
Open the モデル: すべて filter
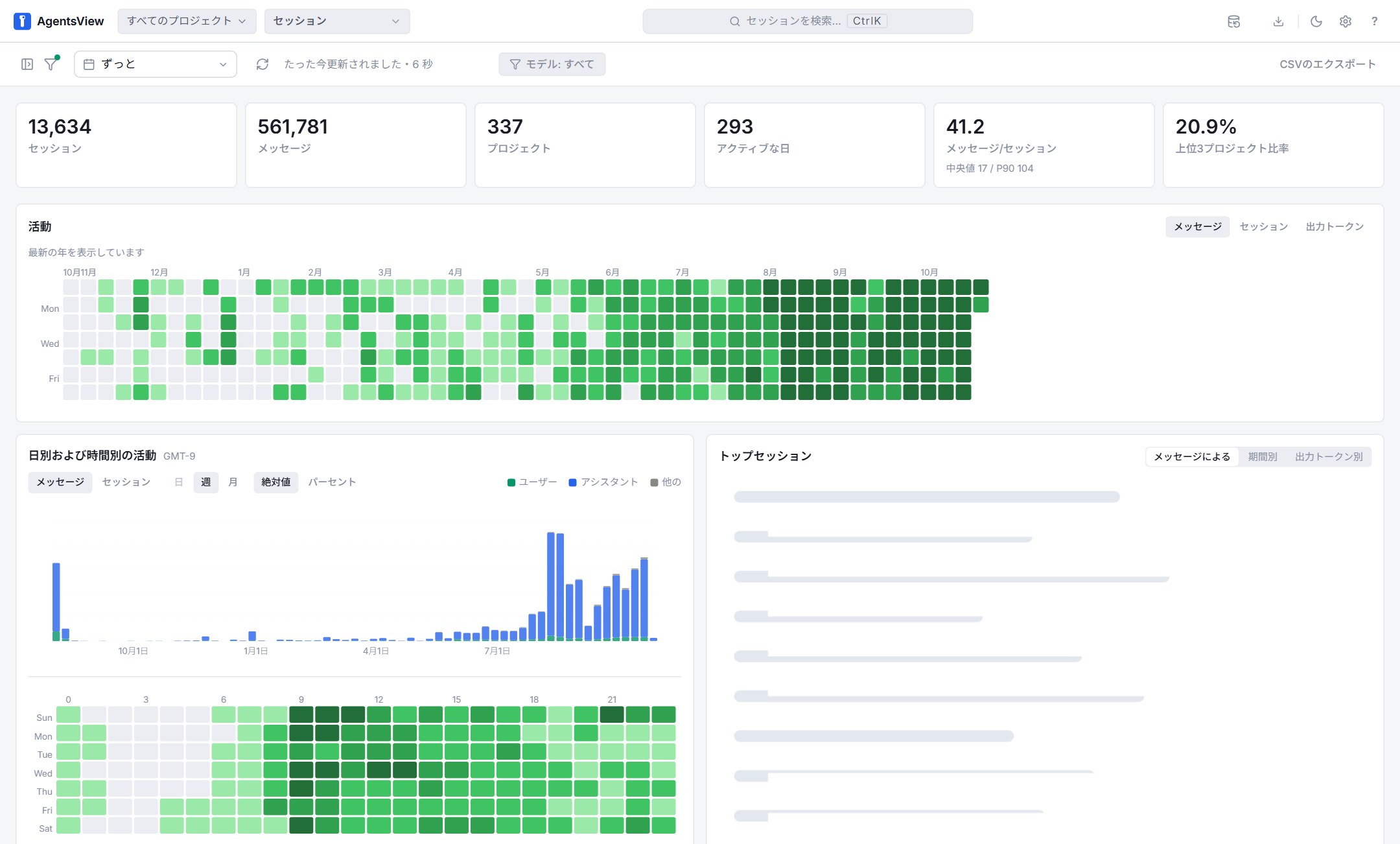552,64
